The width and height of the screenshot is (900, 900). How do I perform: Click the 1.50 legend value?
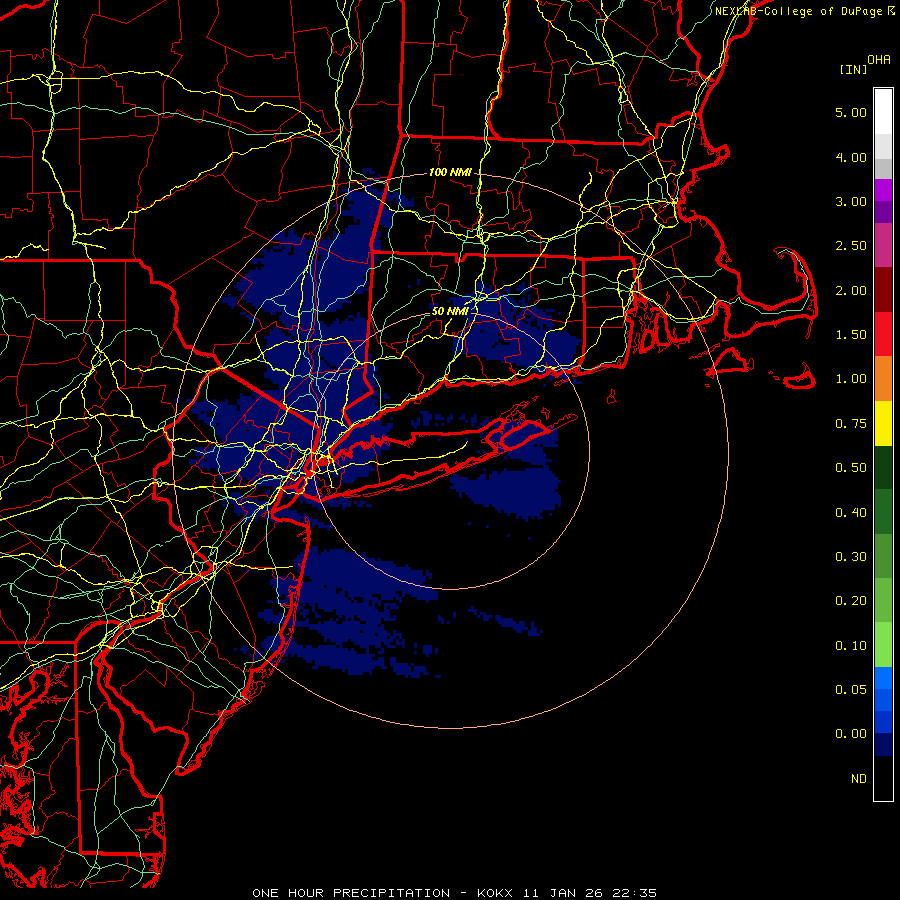(851, 335)
